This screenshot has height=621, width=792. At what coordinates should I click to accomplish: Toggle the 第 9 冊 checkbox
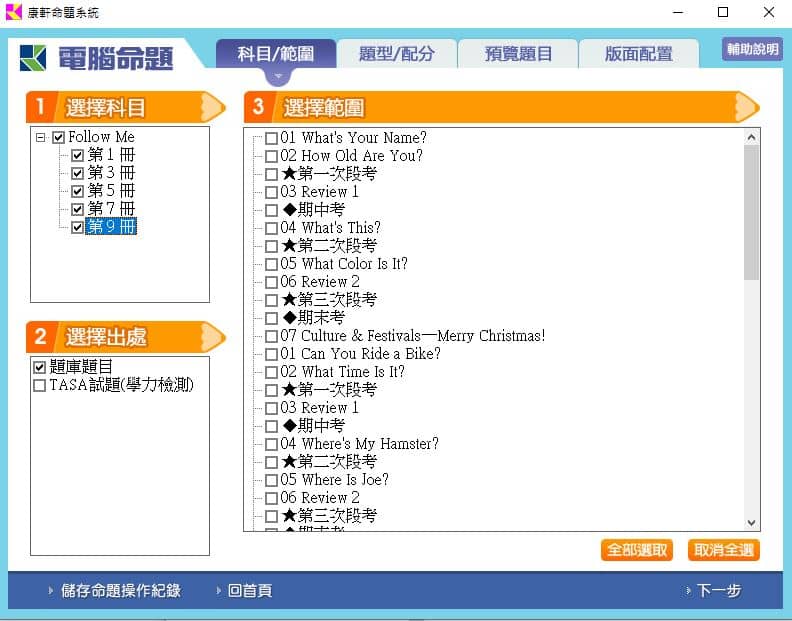point(77,227)
